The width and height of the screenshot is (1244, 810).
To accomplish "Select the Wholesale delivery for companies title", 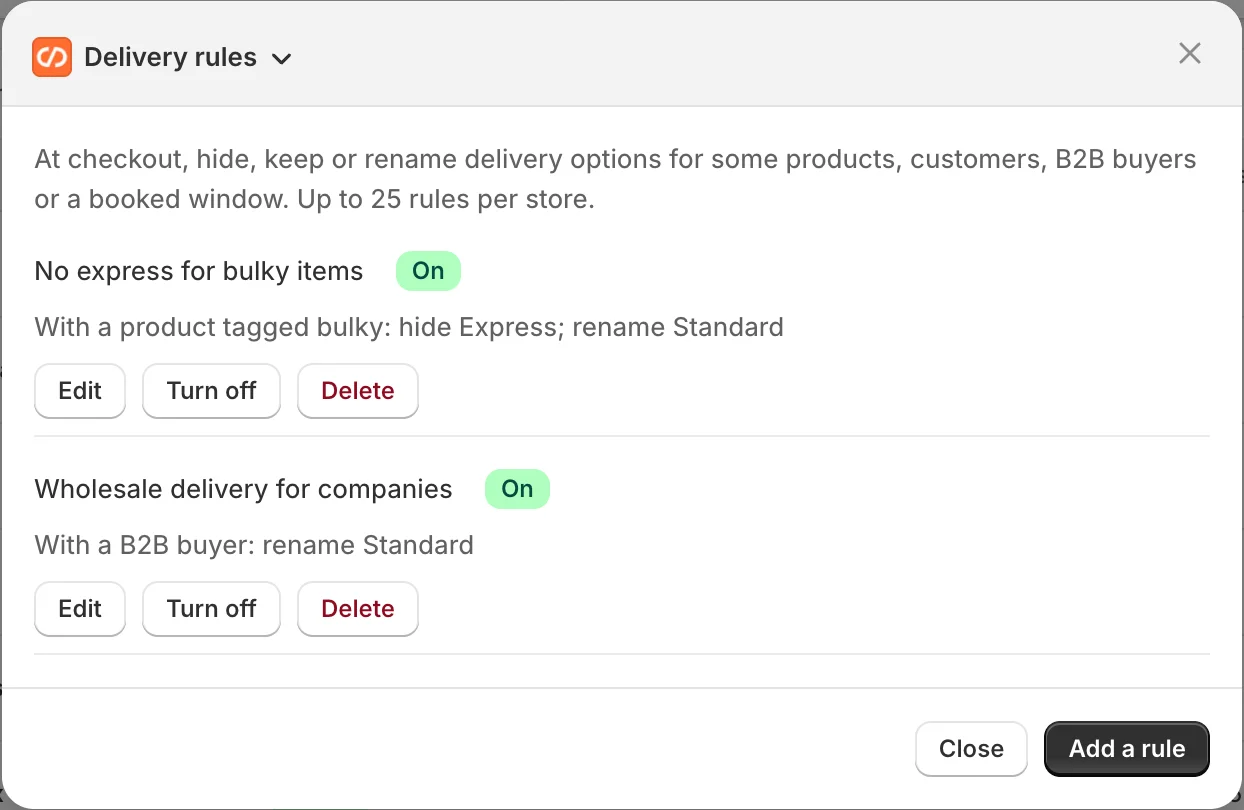I will tap(243, 489).
